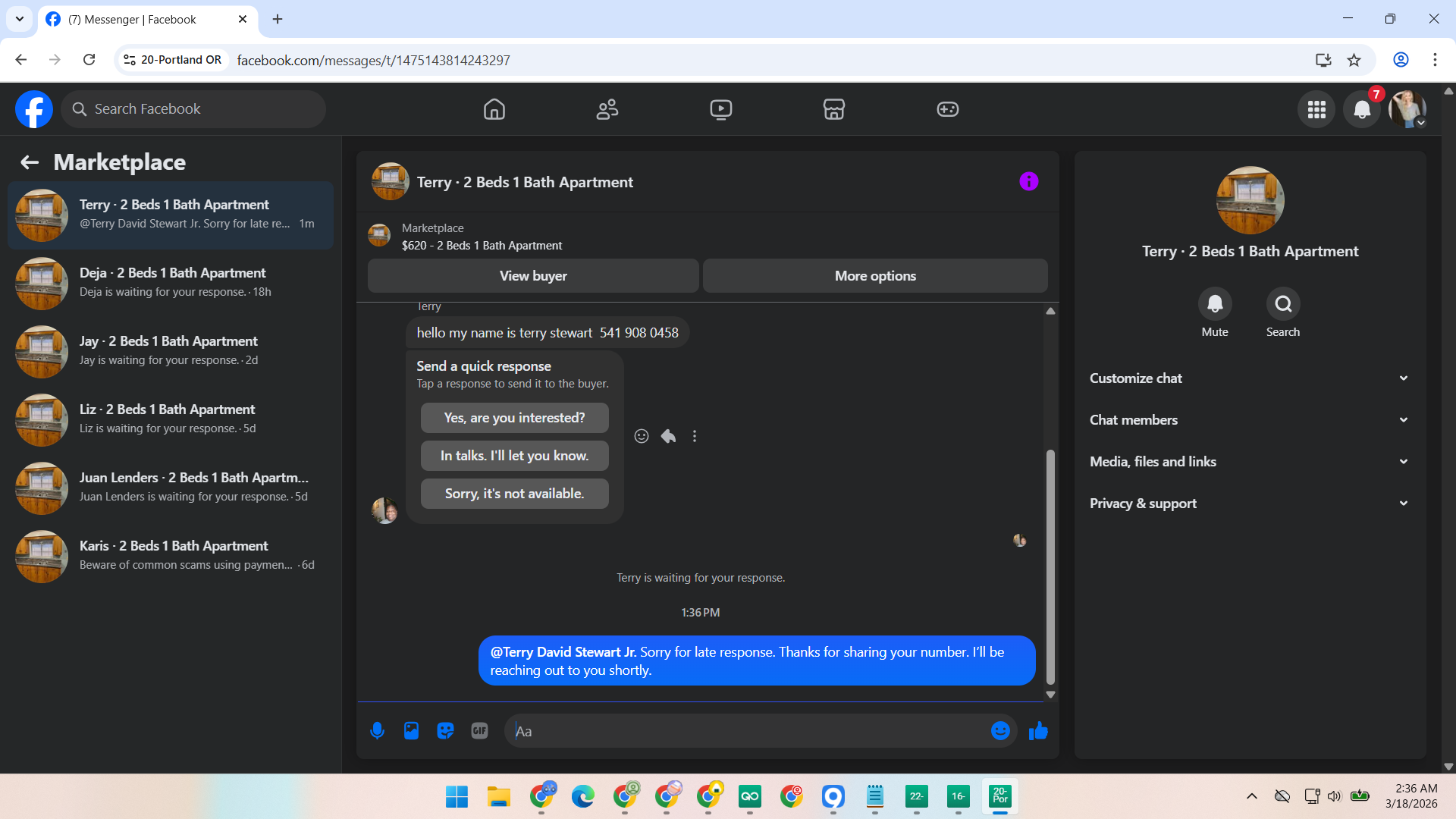
Task: Click the chat header title 'Terry · 2 Beds 1 Bath Apartment'
Action: 525,182
